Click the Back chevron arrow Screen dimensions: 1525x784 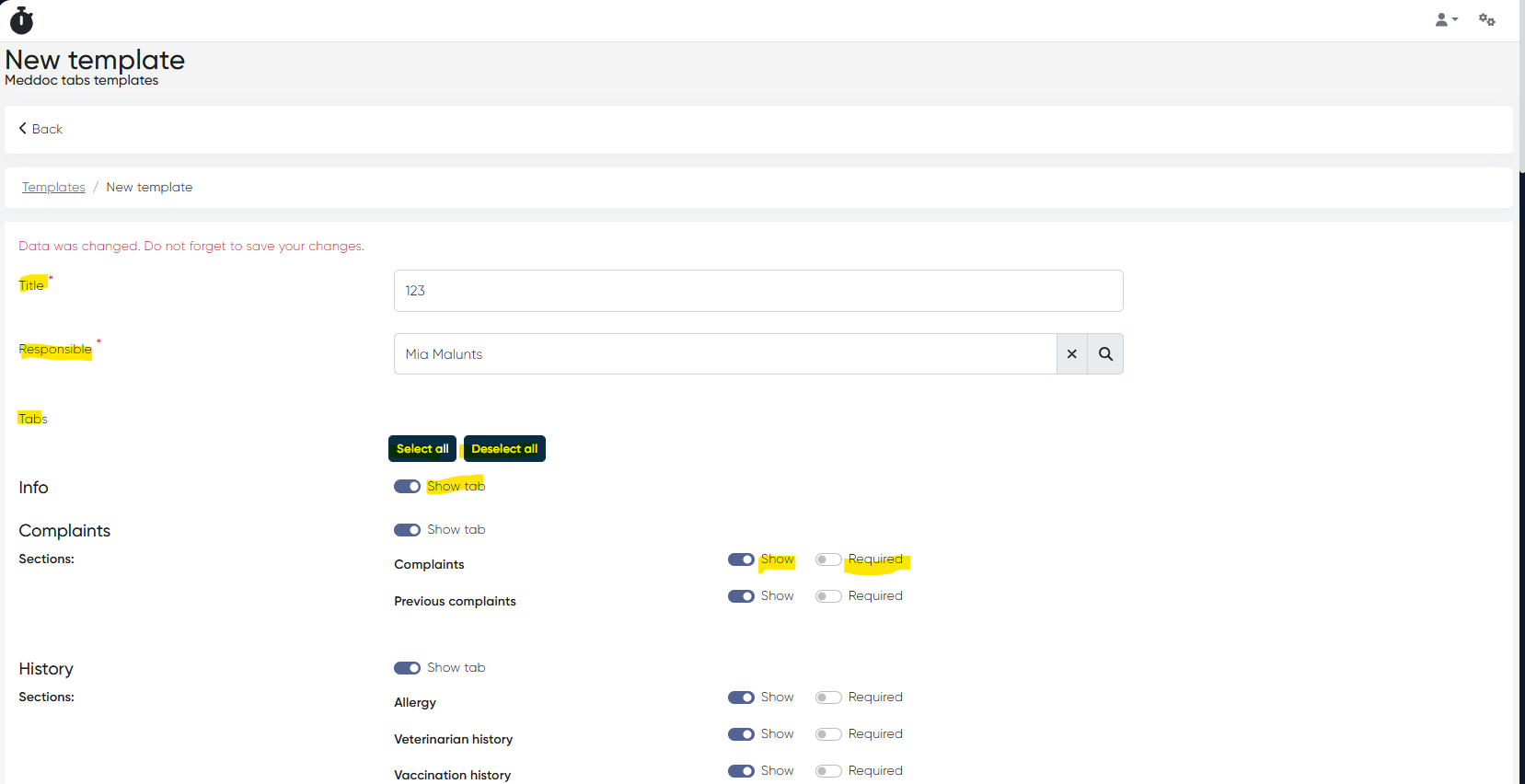23,129
